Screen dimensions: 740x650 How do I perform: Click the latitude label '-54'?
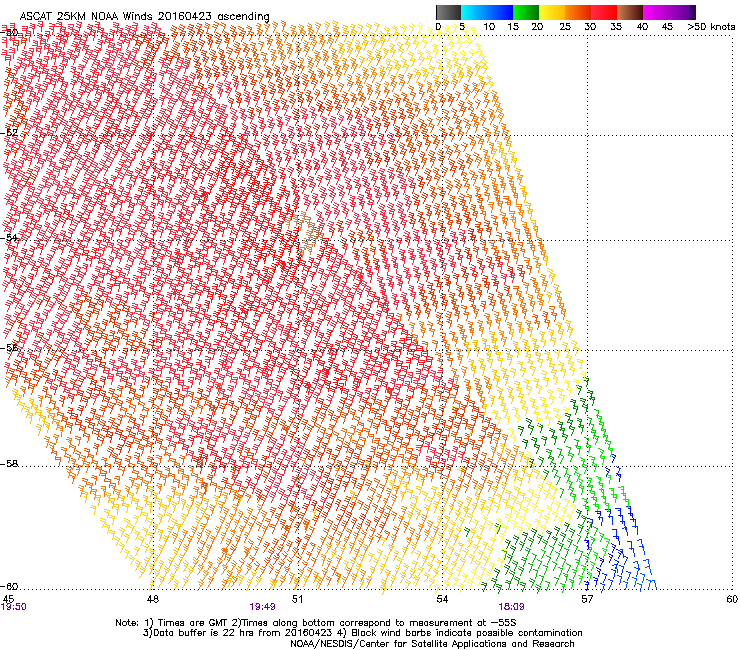[x=9, y=237]
